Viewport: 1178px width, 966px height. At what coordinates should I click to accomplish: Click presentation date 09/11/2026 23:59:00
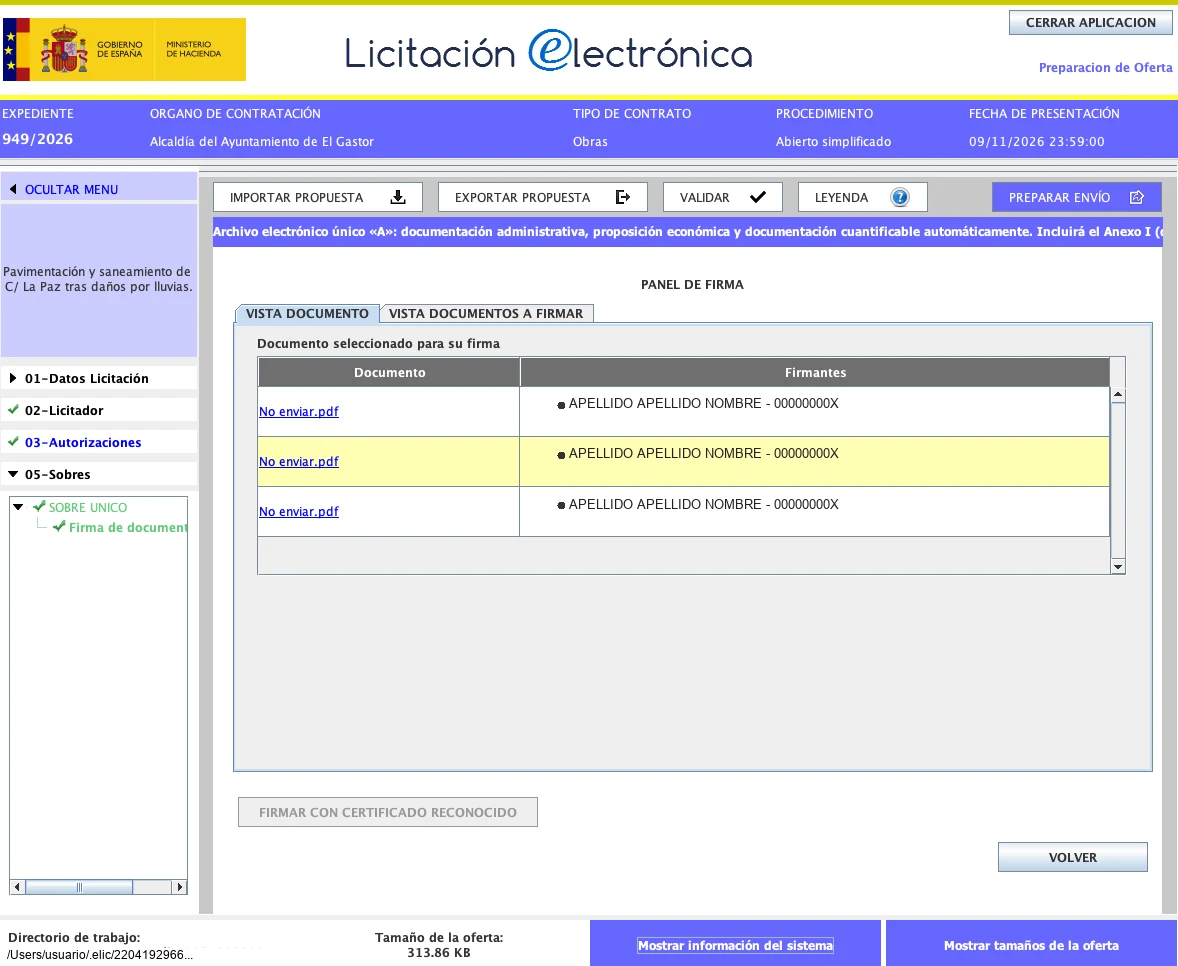1036,141
